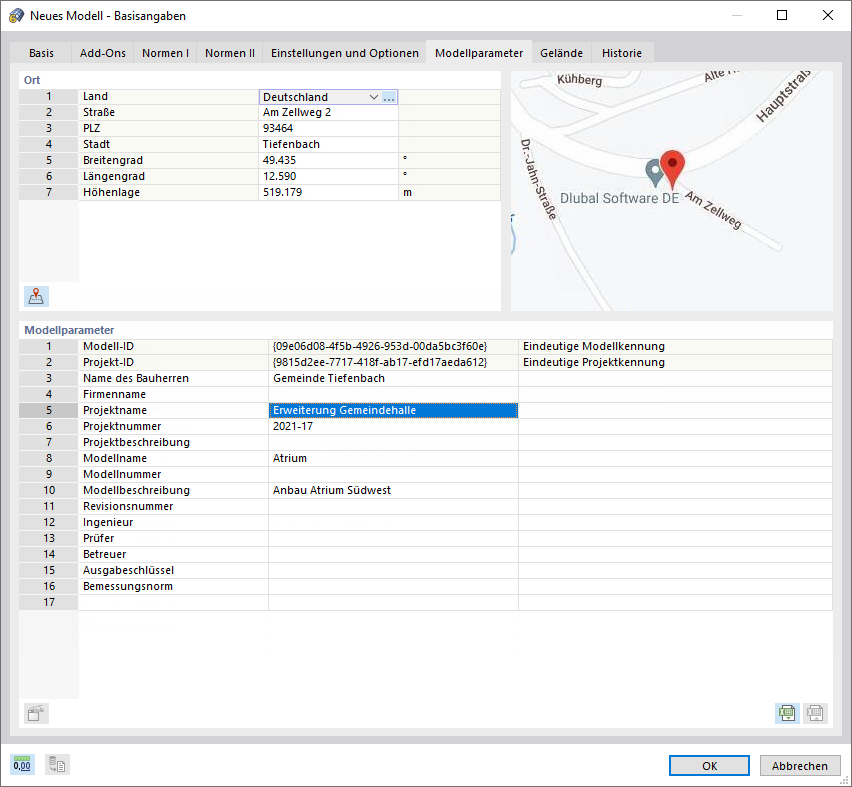Click the Höhenlage value cell

330,192
